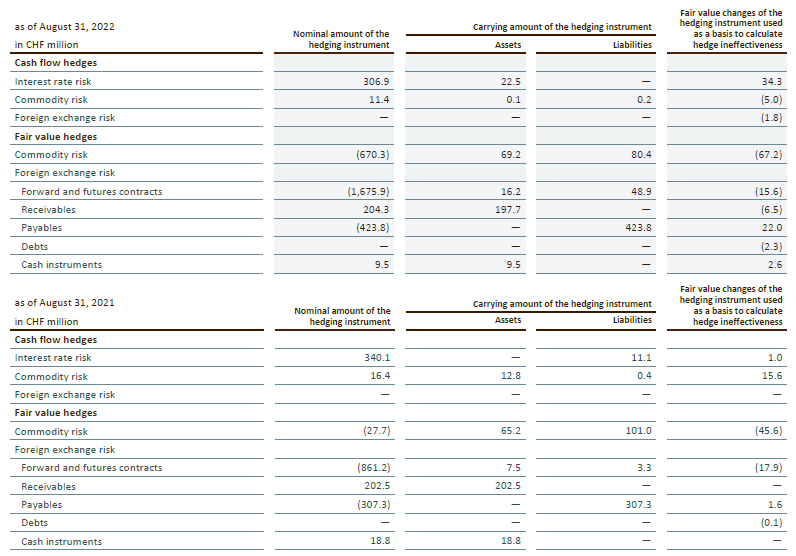Click the (67.2) hedge ineffectiveness value
The height and width of the screenshot is (556, 796).
765,155
